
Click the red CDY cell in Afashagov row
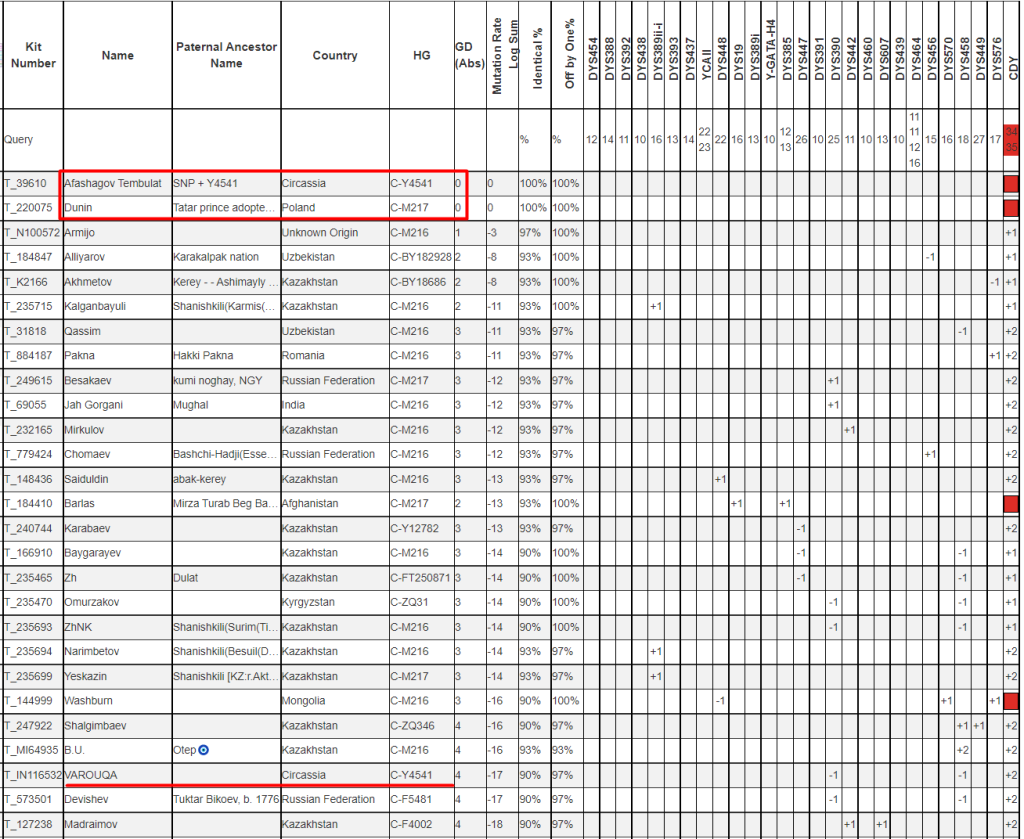click(x=1010, y=184)
